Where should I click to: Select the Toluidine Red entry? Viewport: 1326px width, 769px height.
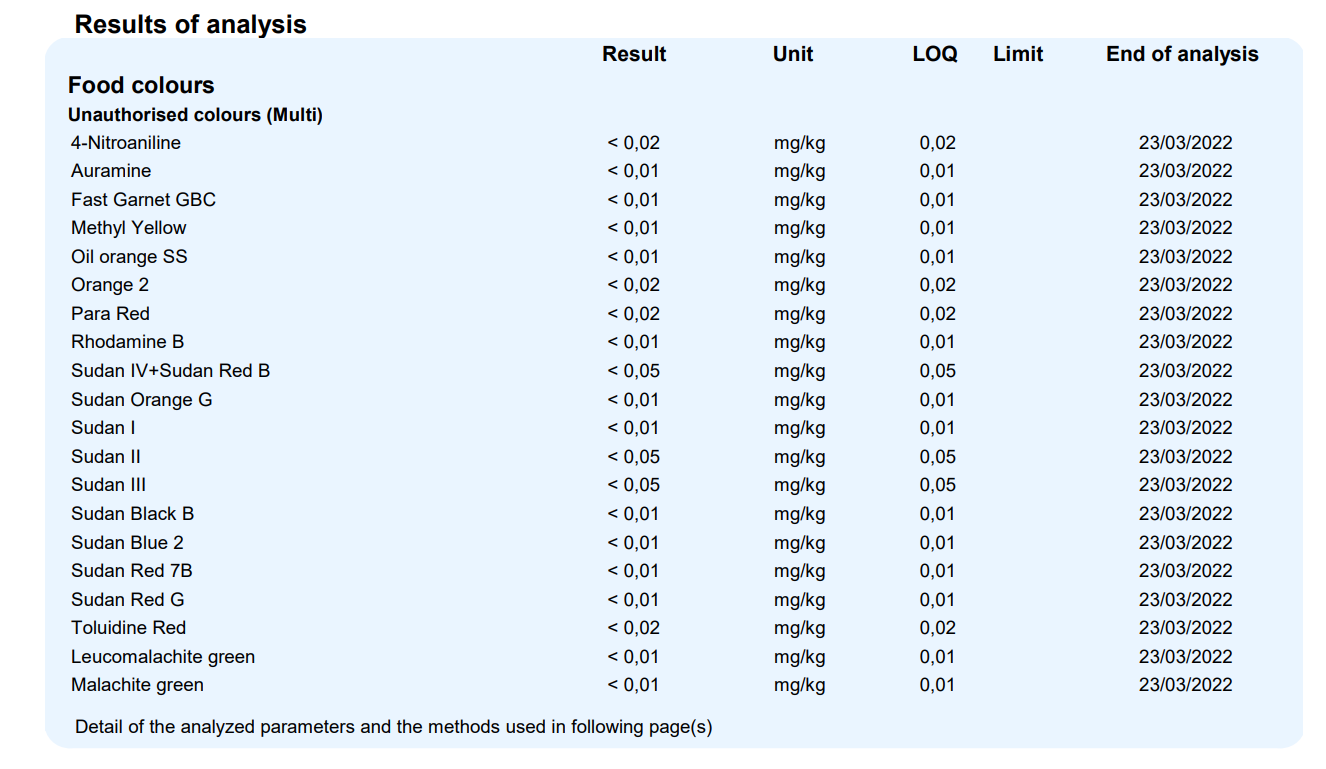128,628
